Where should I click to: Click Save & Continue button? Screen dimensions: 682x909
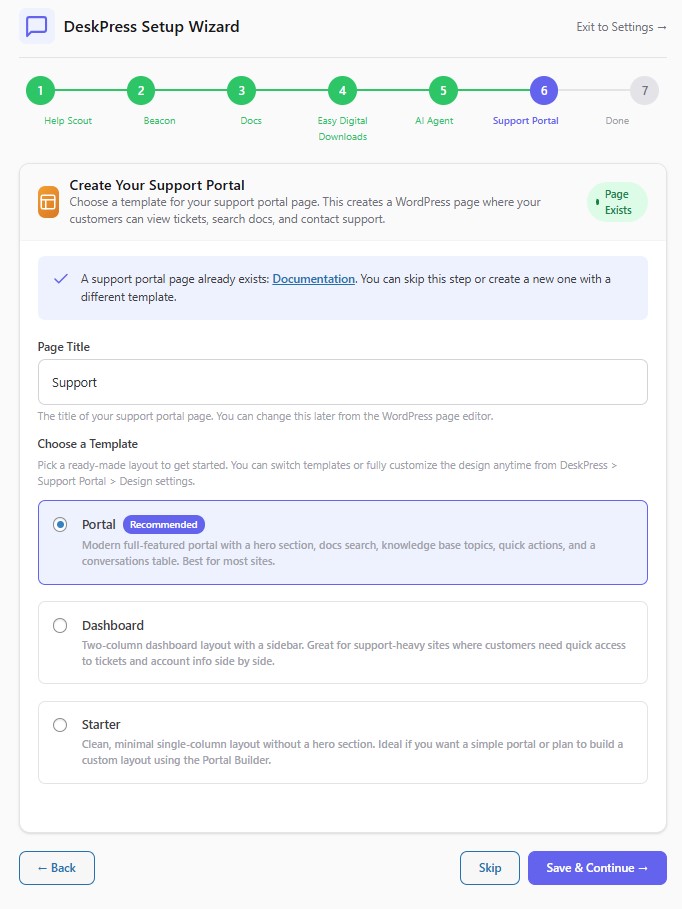(597, 868)
